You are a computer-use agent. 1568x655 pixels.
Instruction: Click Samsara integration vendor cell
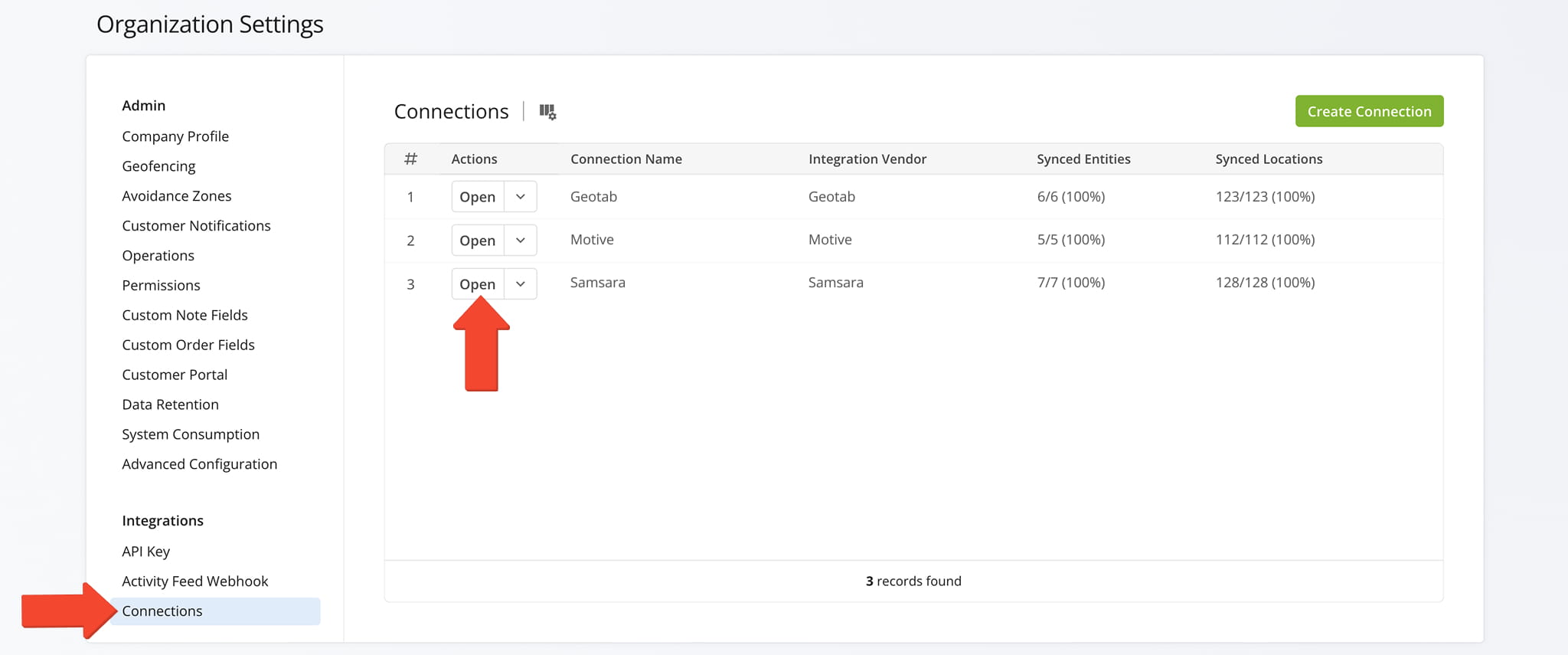pyautogui.click(x=835, y=283)
